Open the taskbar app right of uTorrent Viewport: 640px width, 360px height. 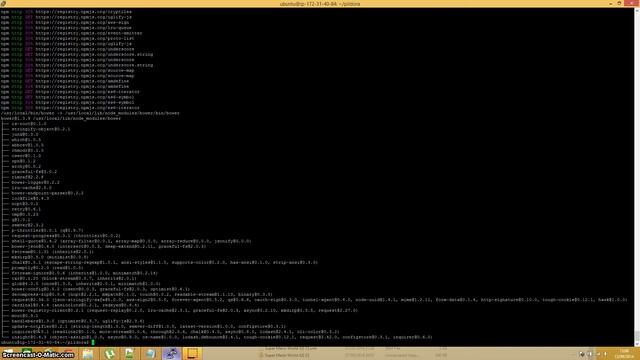(x=129, y=353)
